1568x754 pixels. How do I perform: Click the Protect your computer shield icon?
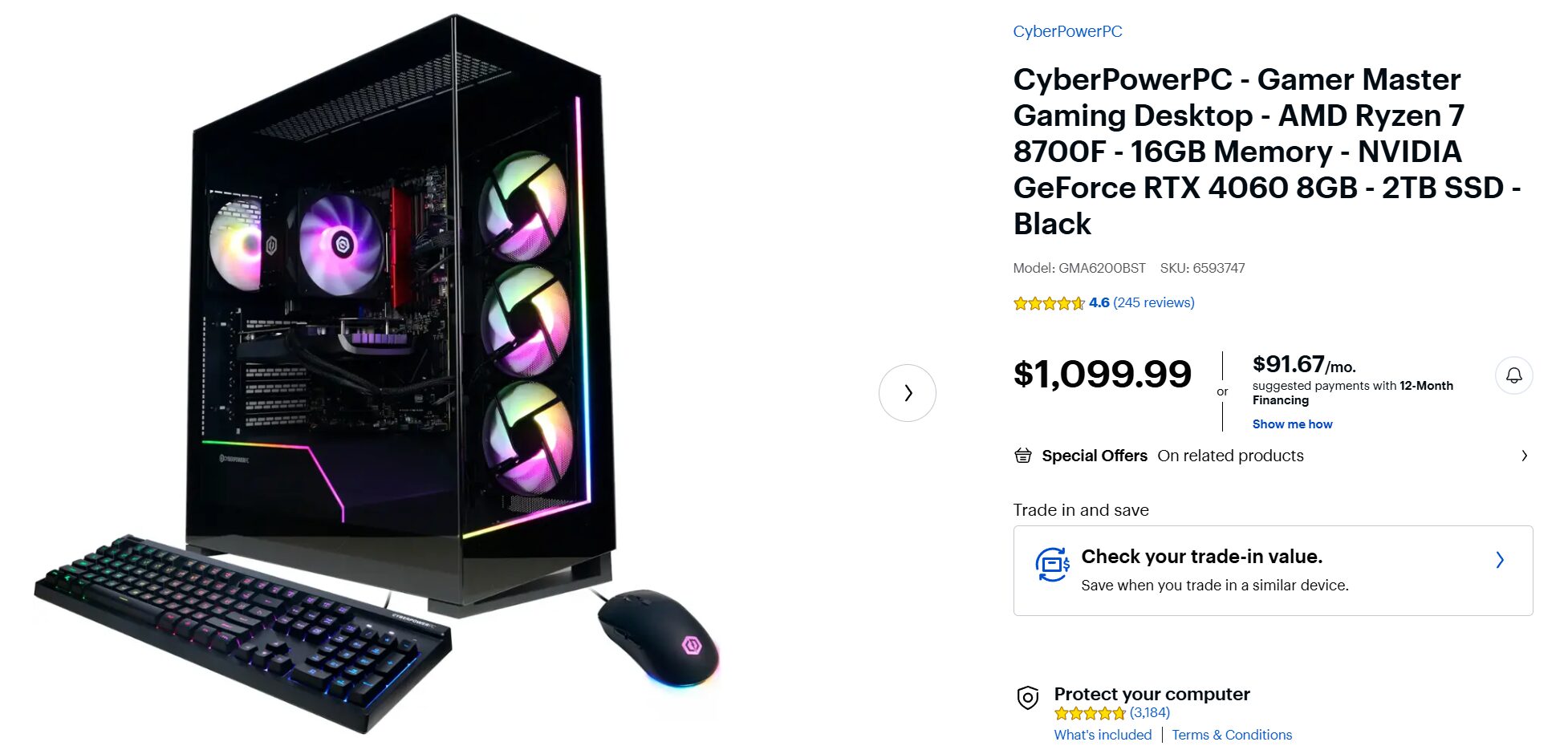(x=1027, y=698)
